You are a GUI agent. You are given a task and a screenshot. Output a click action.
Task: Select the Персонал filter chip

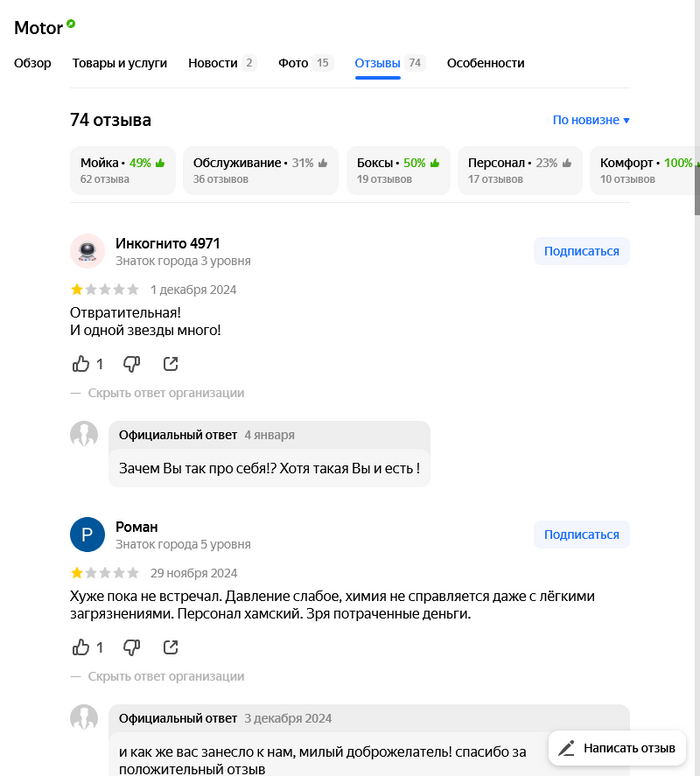point(520,171)
